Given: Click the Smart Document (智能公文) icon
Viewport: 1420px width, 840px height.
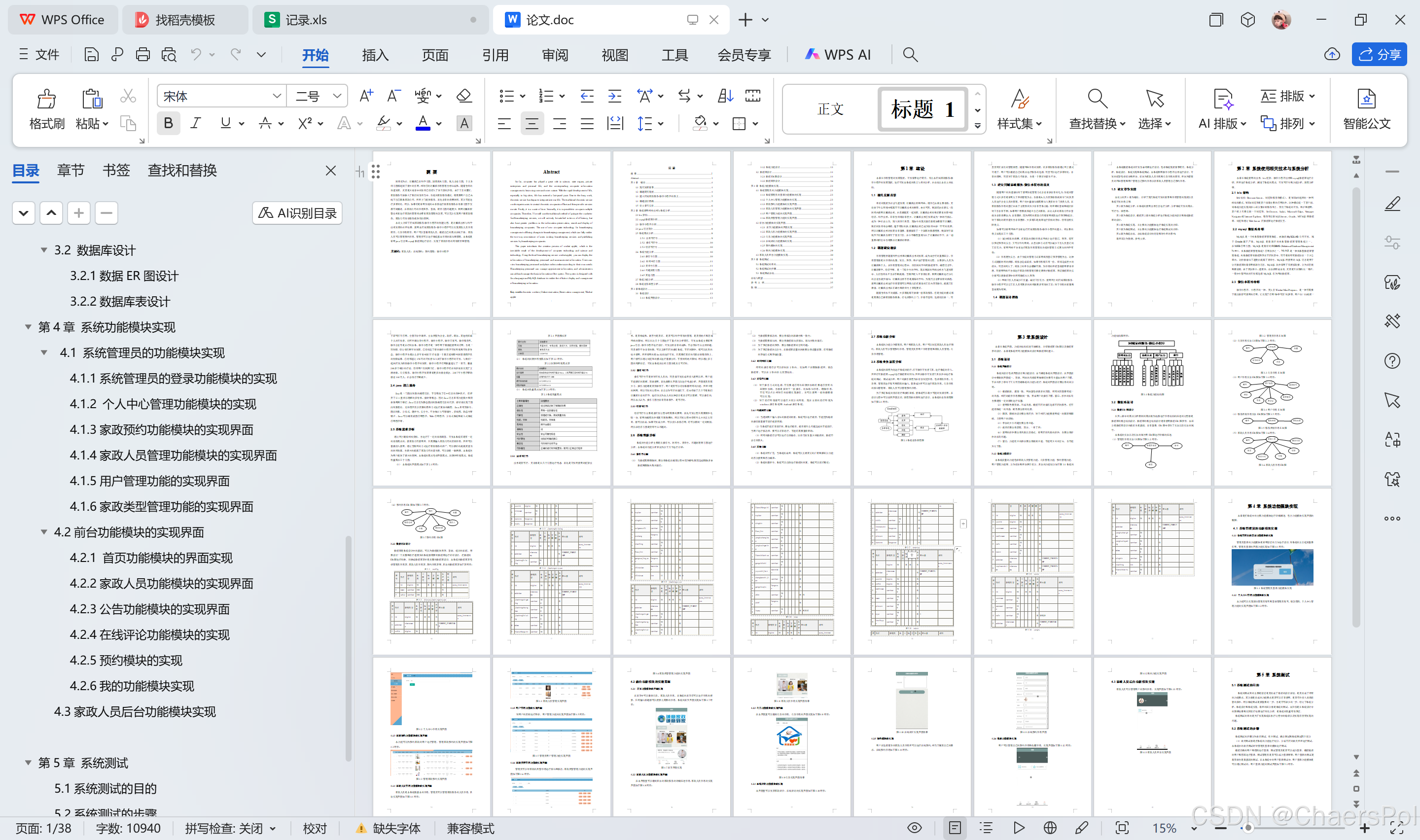Looking at the screenshot, I should pos(1366,99).
